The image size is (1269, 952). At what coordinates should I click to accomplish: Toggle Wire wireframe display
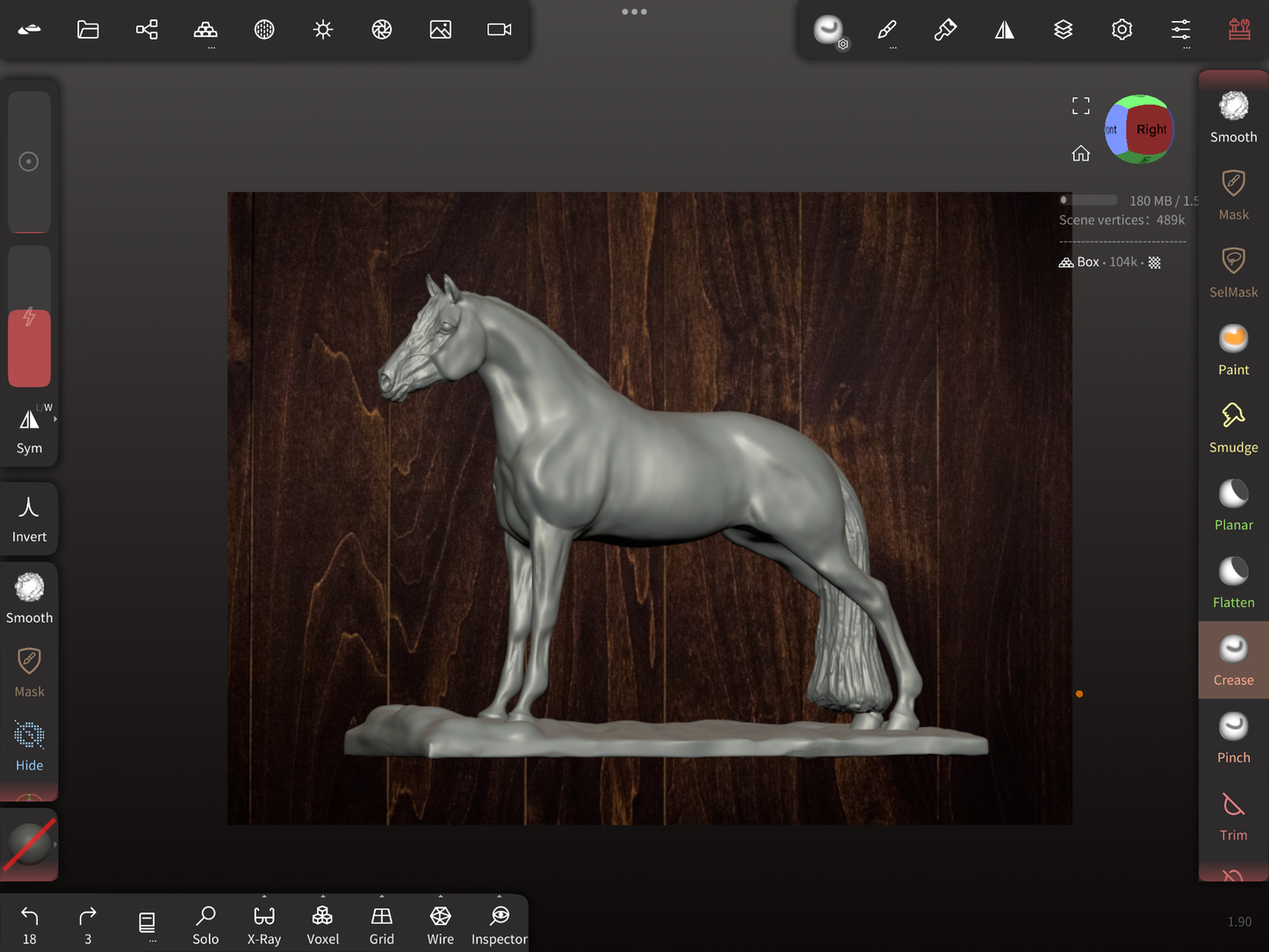(x=440, y=924)
